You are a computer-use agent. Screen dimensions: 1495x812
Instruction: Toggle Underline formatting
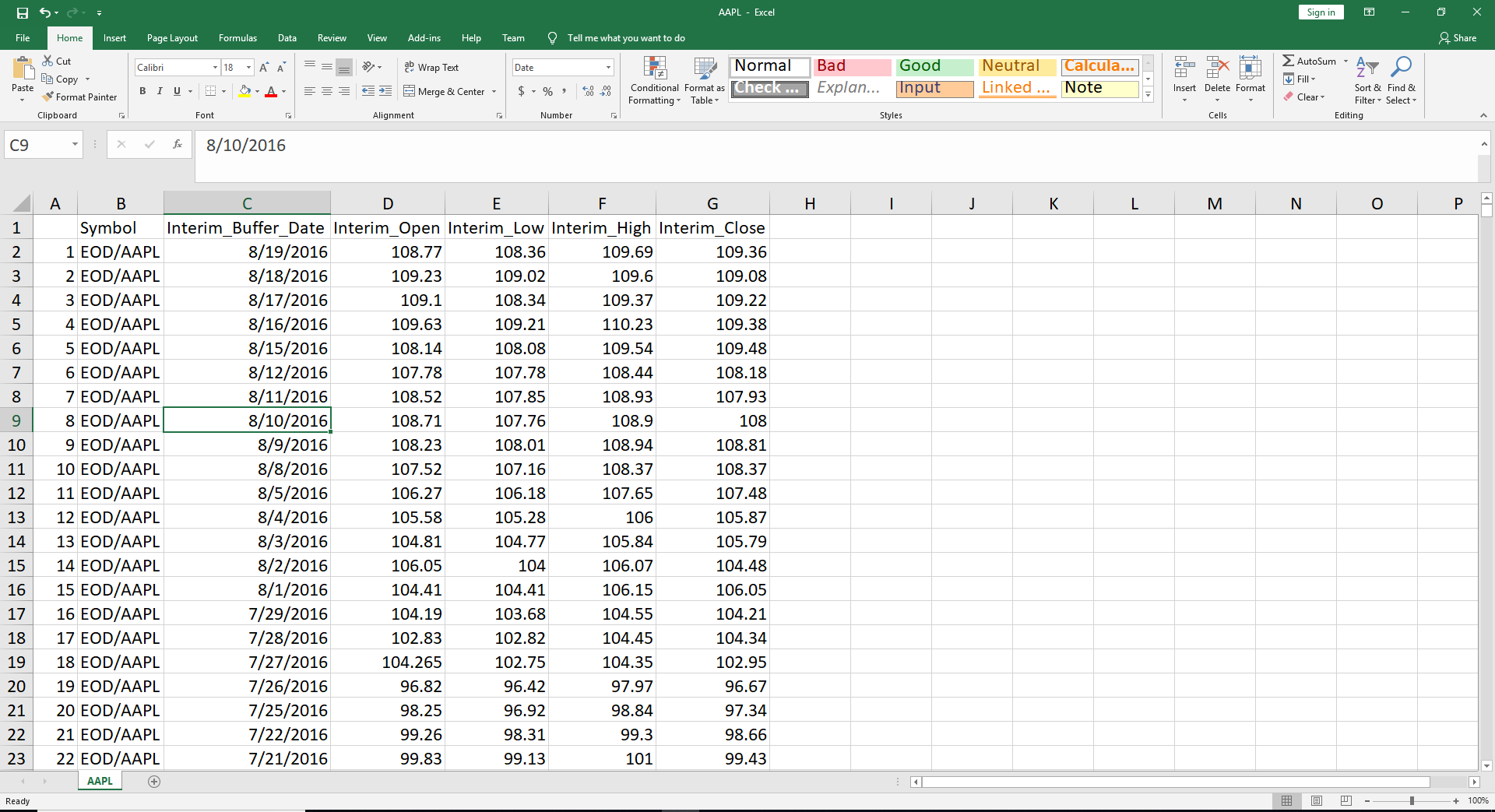(x=177, y=91)
